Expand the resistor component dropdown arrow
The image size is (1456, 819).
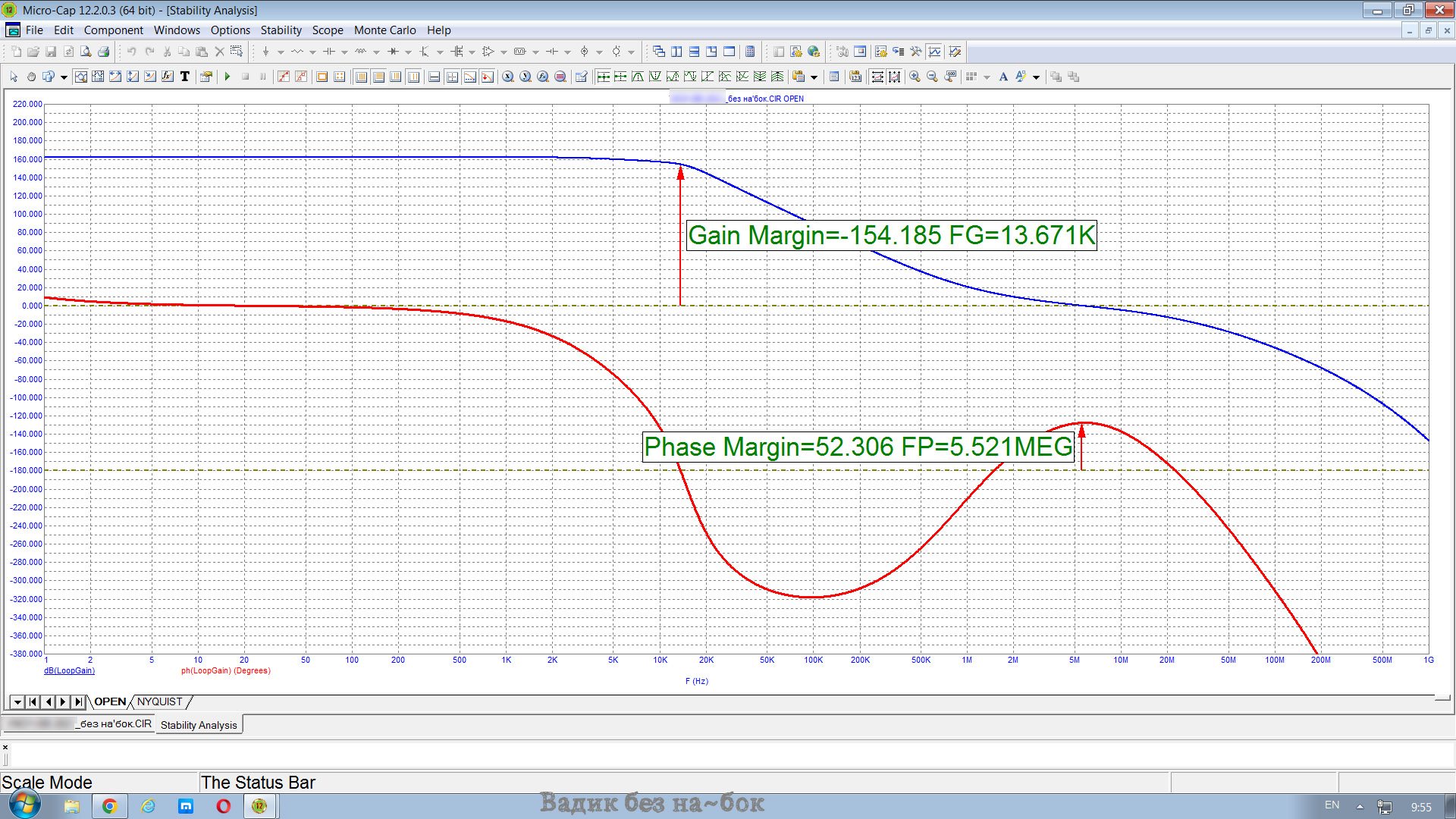312,52
